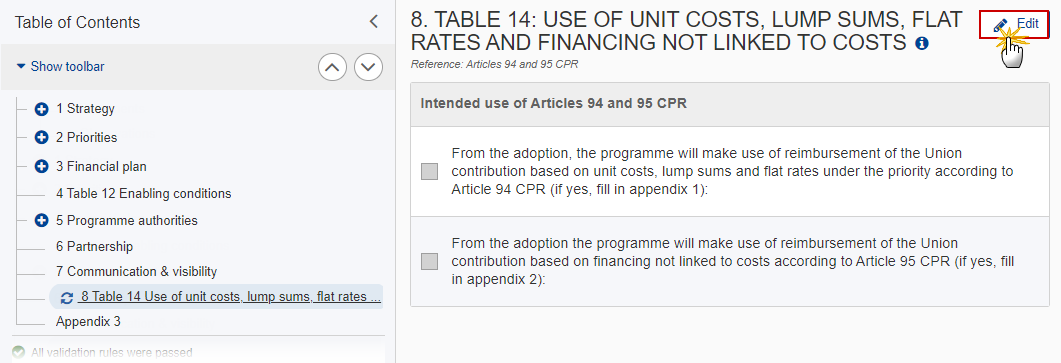
Task: Go to next section with down arrow
Action: (x=369, y=67)
